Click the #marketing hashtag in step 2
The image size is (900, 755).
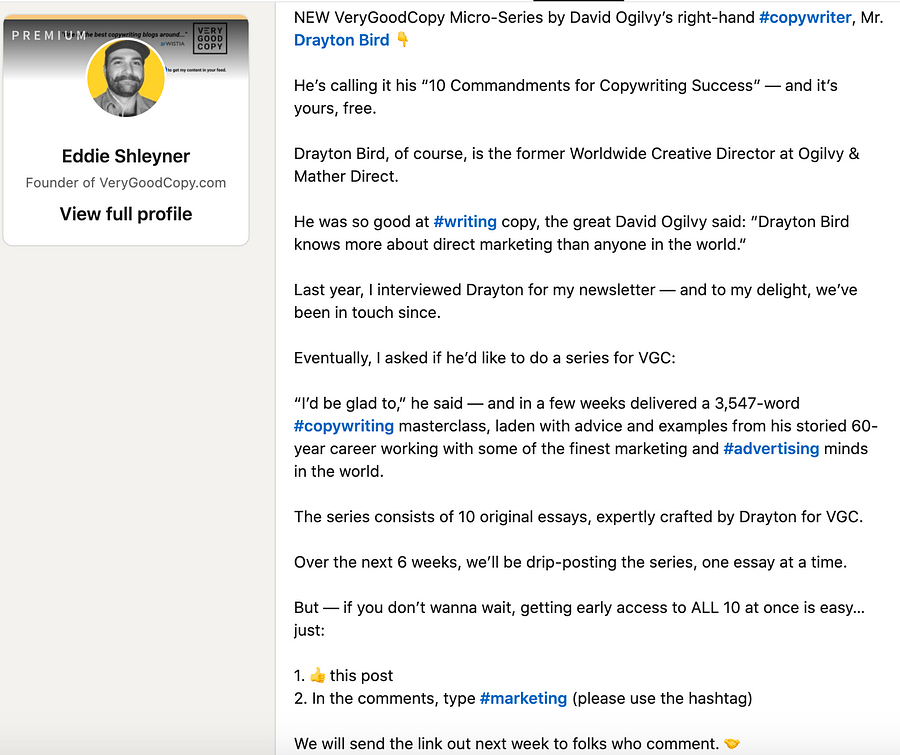(x=523, y=698)
